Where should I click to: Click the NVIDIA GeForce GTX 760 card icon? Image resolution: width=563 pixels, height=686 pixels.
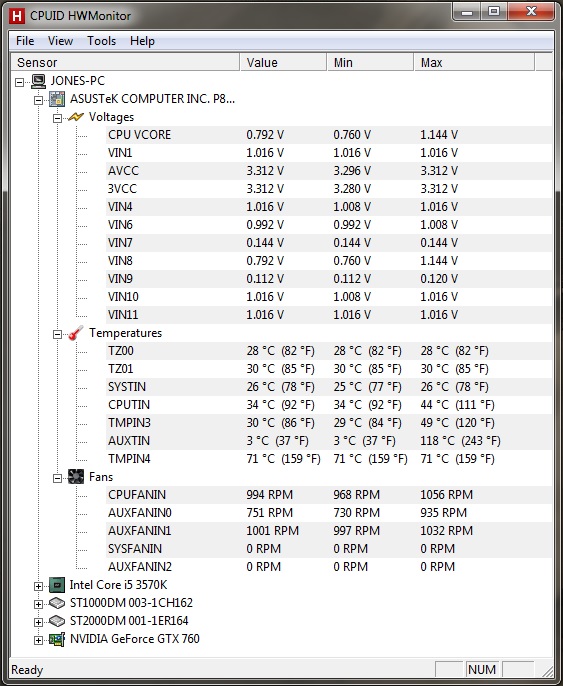[57, 639]
